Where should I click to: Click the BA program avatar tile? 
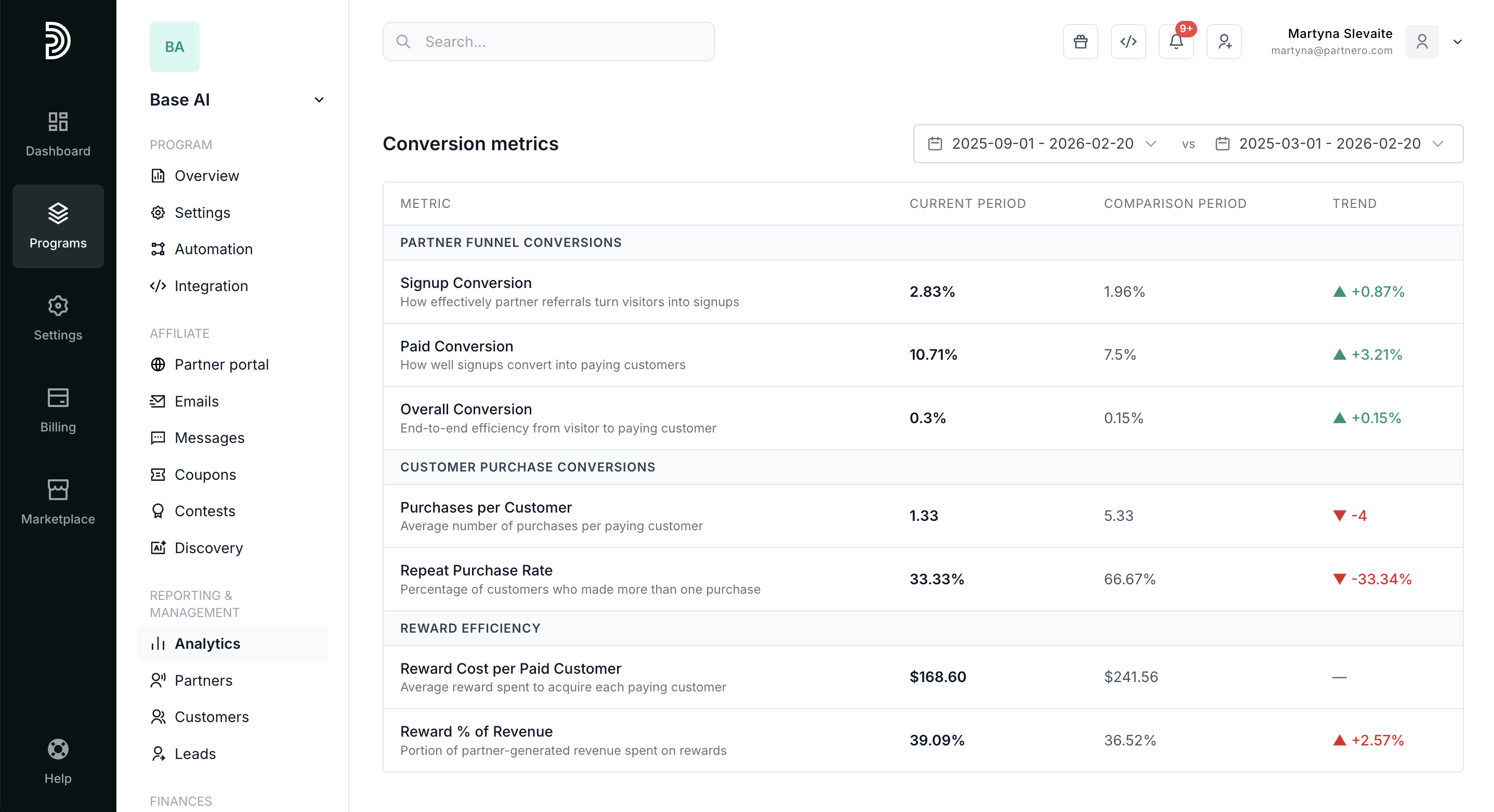pyautogui.click(x=174, y=46)
